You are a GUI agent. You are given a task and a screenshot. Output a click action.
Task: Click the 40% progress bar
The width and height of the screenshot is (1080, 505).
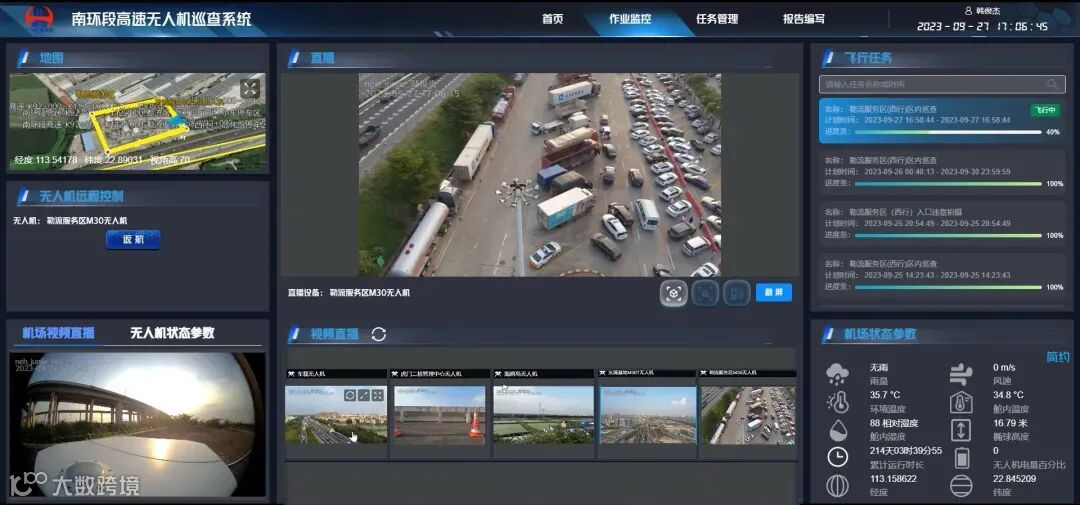tap(948, 132)
